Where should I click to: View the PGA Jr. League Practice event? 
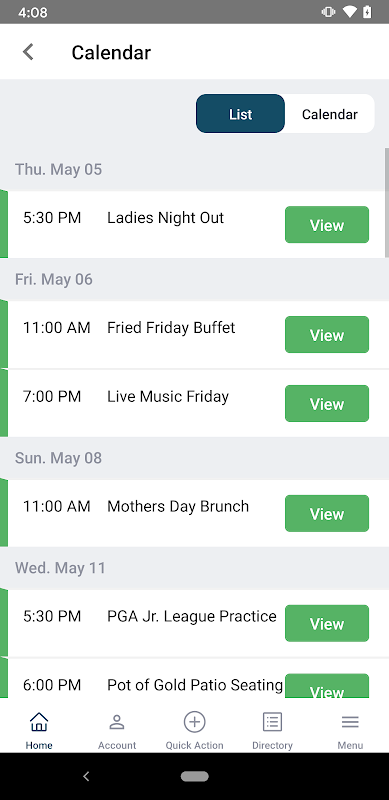point(327,623)
